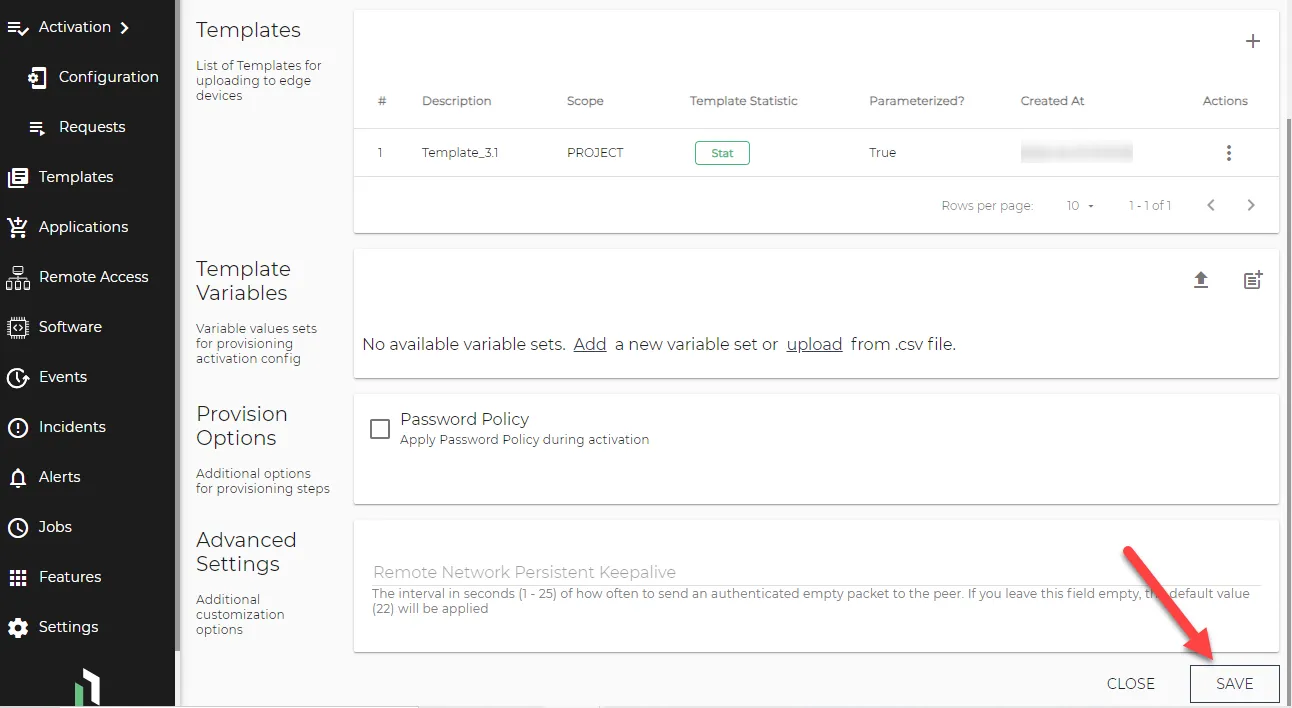This screenshot has height=708, width=1292.
Task: Open Events from the sidebar
Action: coord(63,377)
